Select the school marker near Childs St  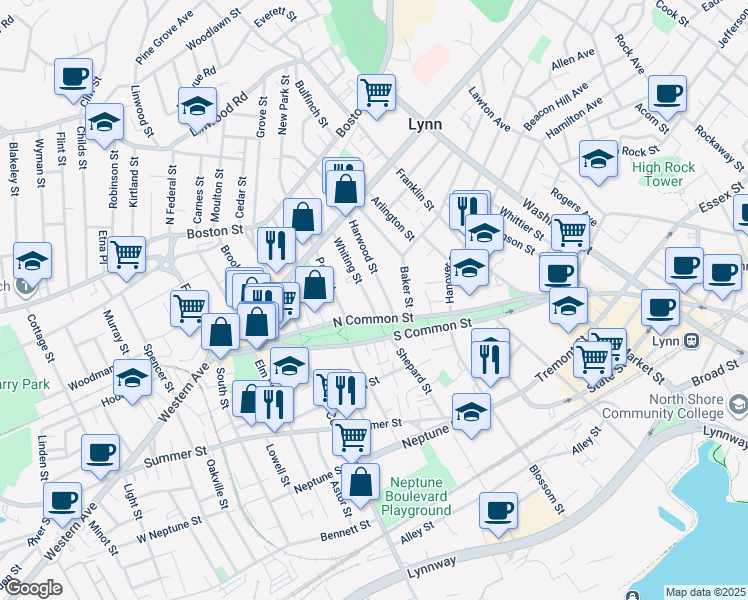[x=104, y=123]
